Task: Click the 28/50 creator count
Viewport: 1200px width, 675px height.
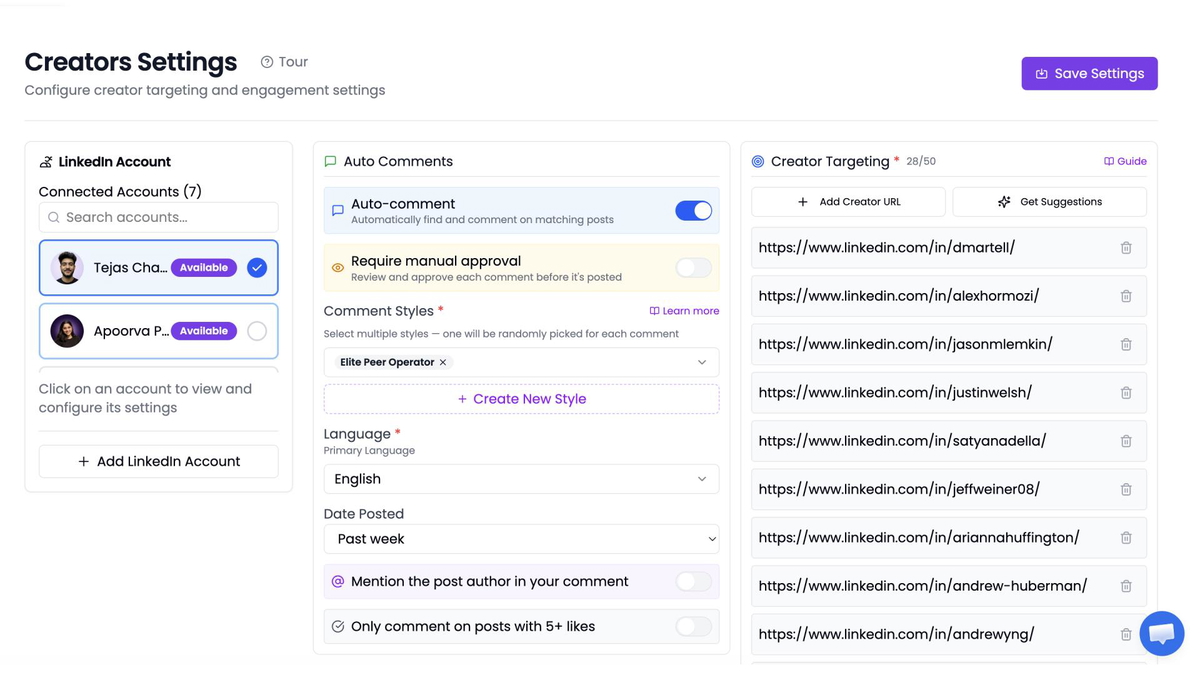Action: click(x=921, y=161)
